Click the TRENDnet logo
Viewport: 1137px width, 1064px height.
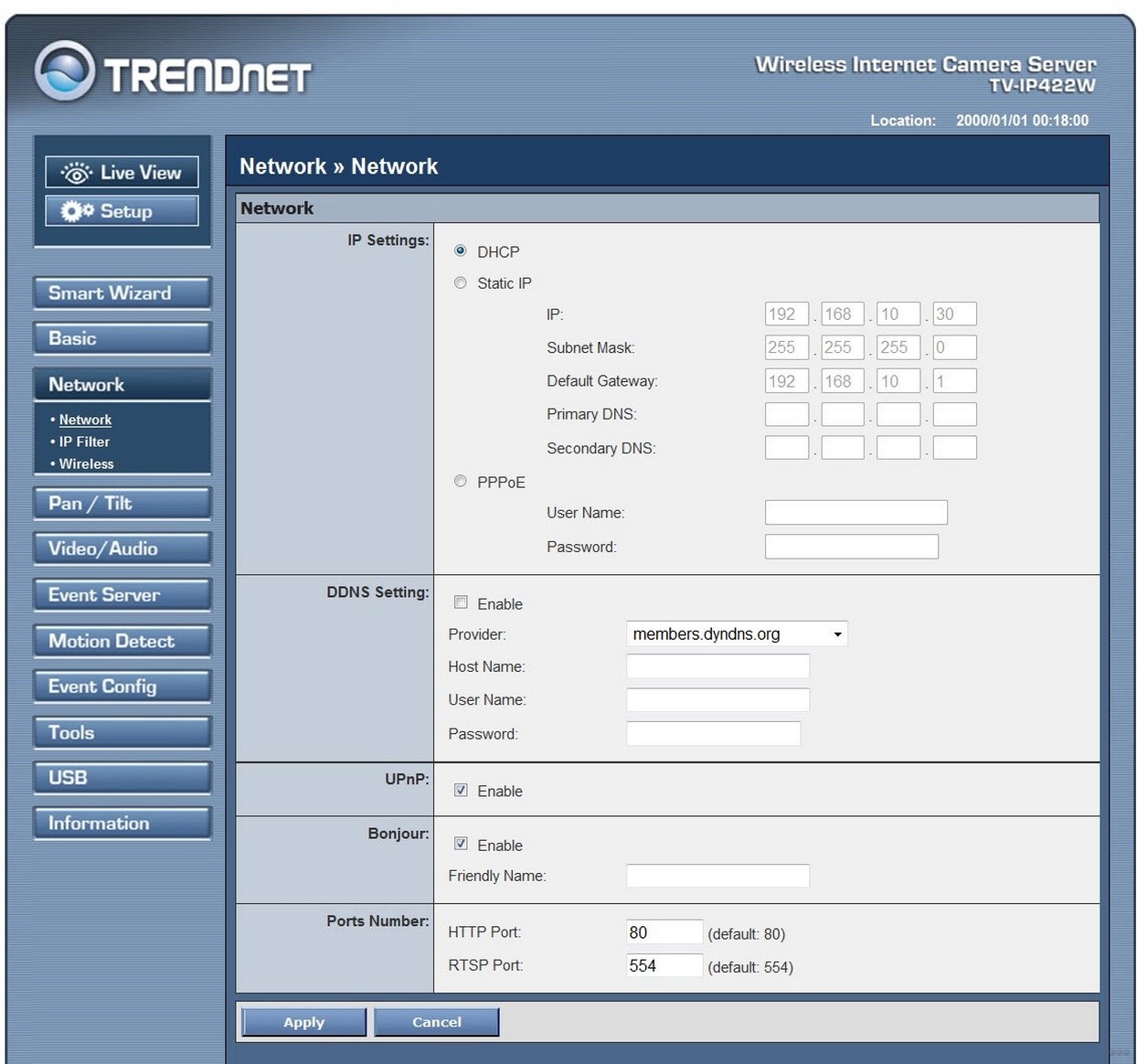point(173,72)
